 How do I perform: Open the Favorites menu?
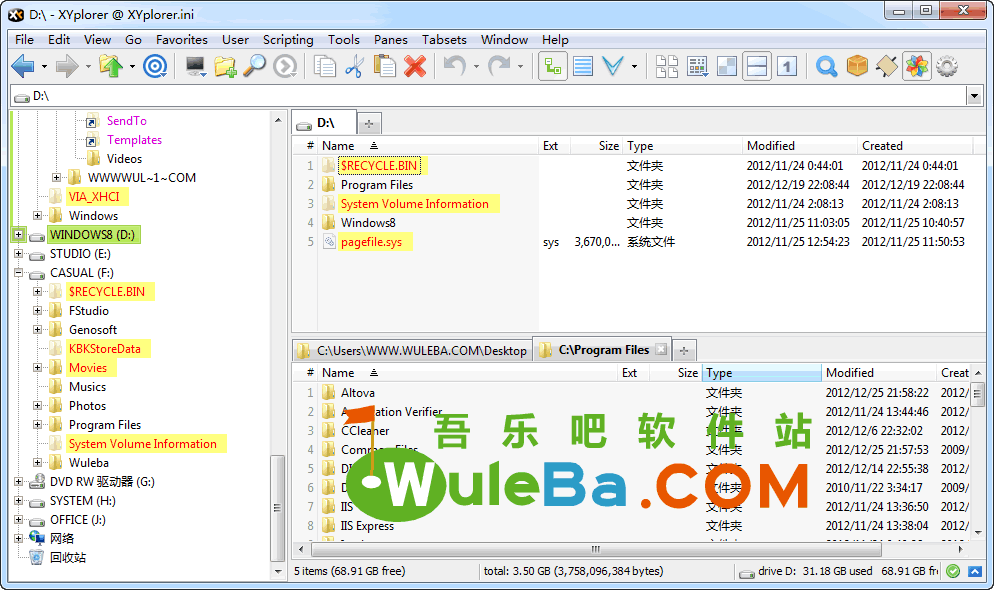[182, 39]
